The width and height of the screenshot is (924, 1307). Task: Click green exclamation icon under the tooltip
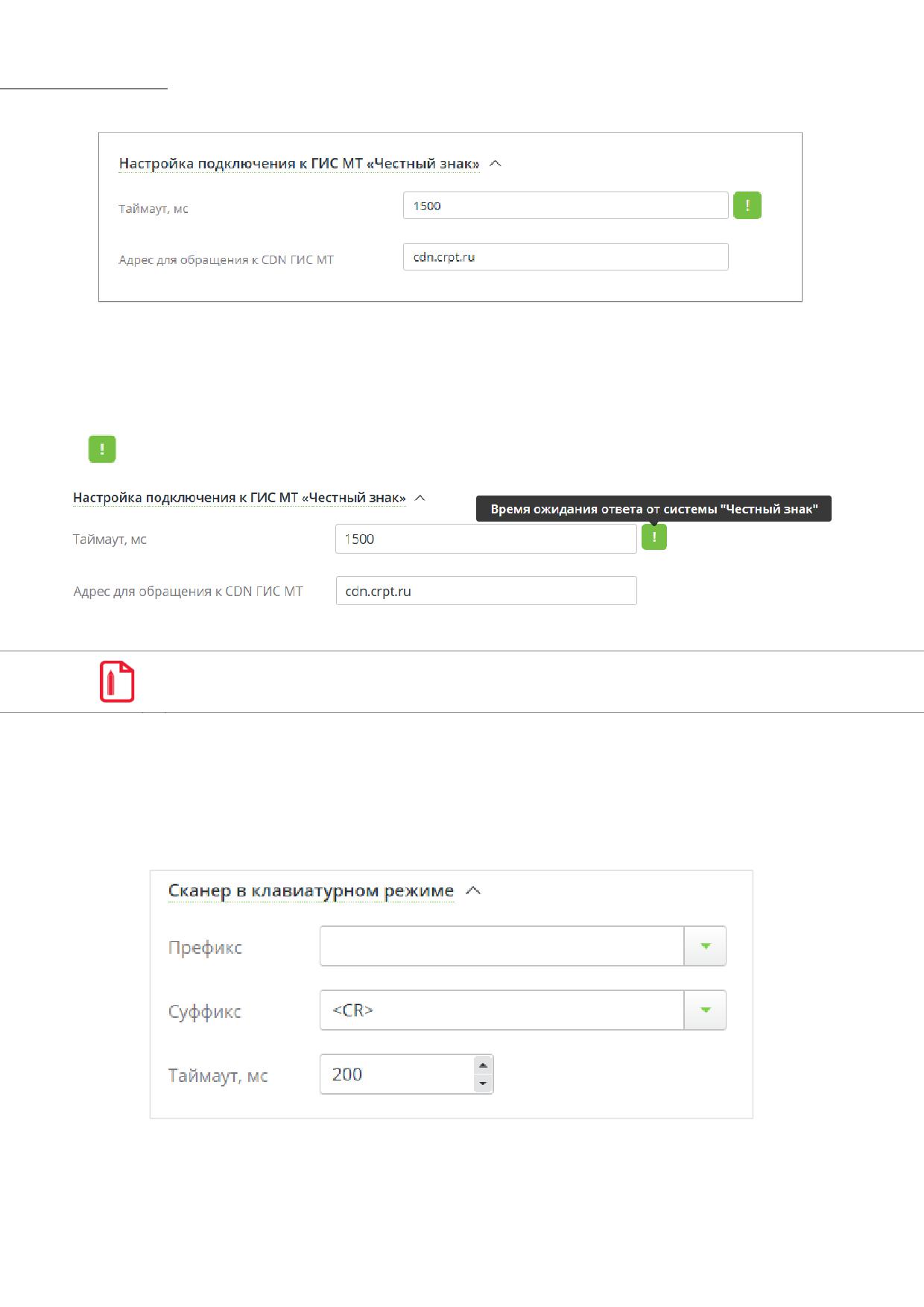[x=654, y=537]
